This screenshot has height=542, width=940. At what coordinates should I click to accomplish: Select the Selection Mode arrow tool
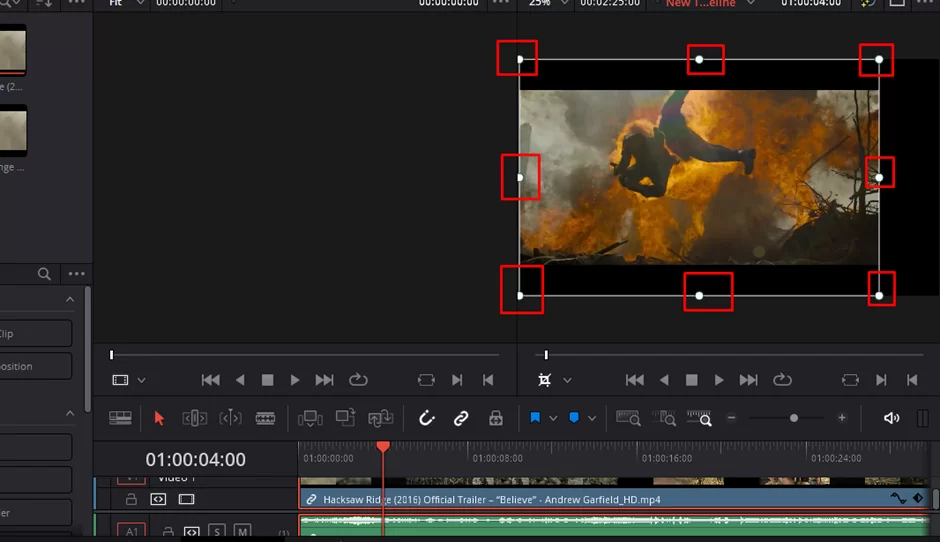[x=159, y=418]
